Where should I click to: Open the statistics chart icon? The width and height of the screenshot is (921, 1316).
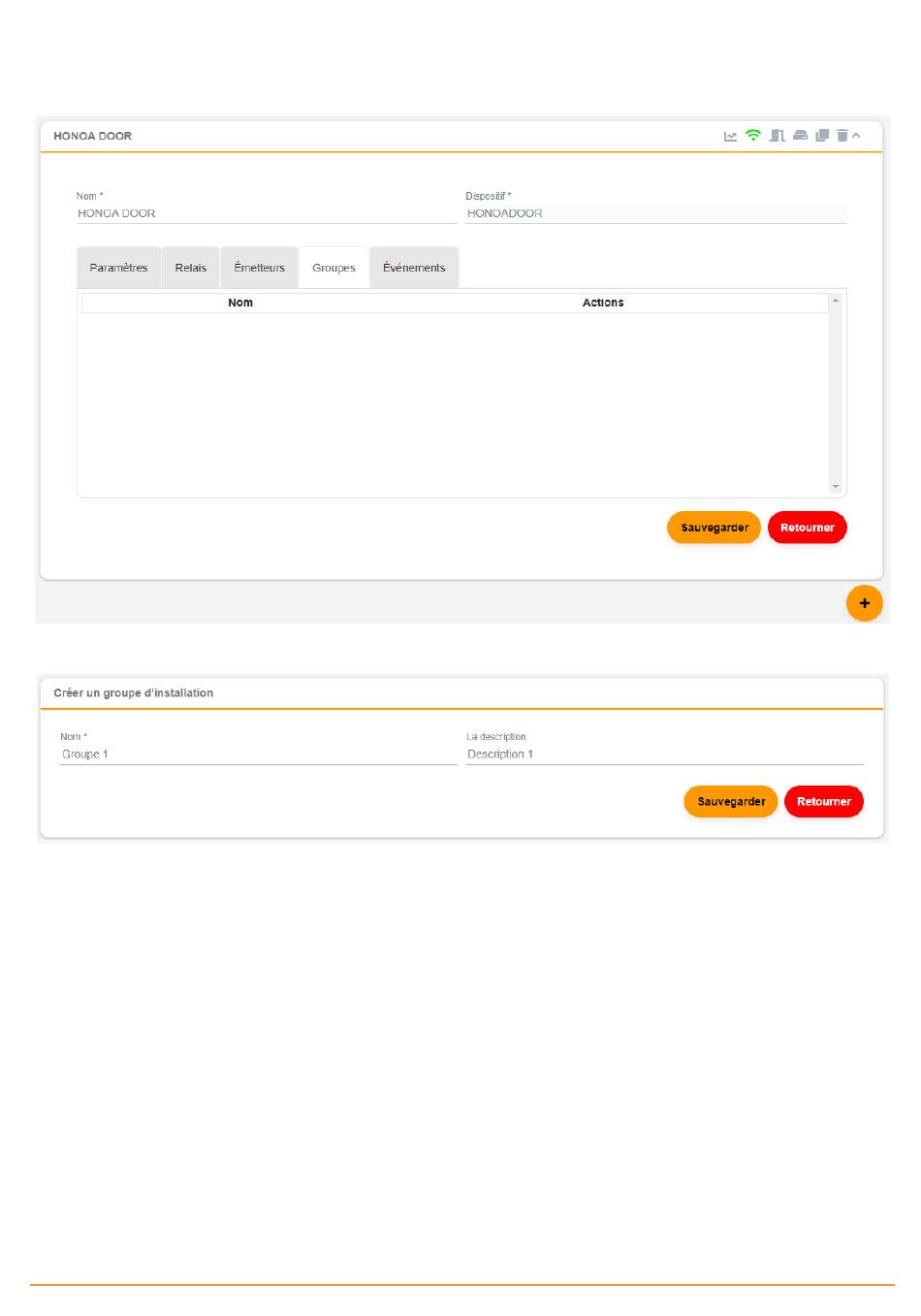[x=730, y=136]
